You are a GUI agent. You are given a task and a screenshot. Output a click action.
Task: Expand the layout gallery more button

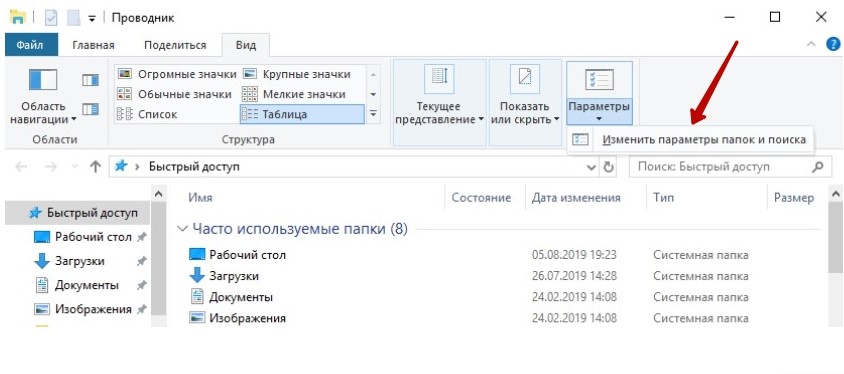(373, 114)
